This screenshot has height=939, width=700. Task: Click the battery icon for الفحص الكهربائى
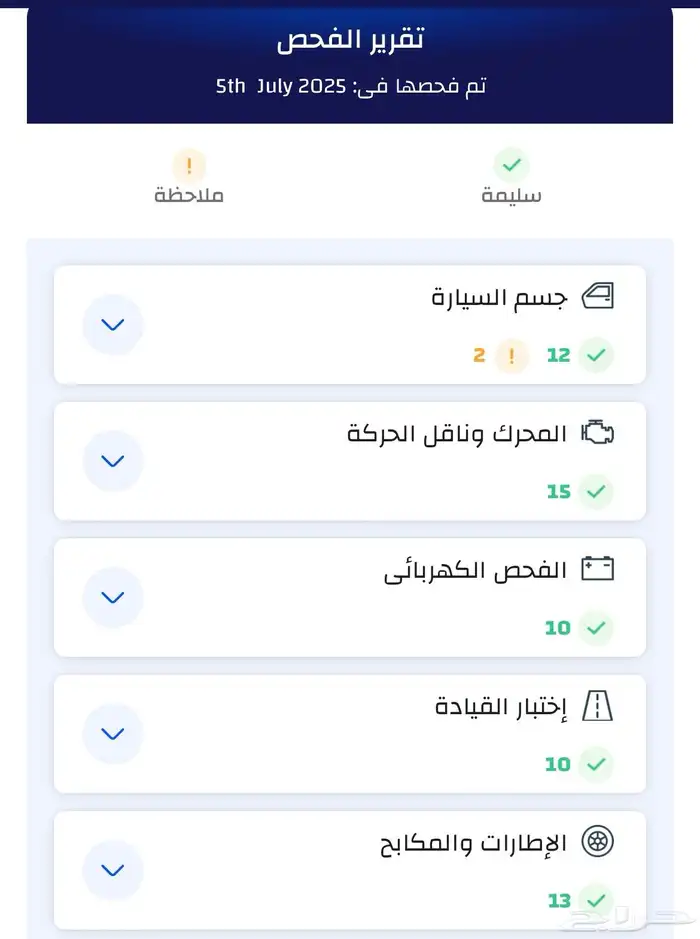coord(597,570)
